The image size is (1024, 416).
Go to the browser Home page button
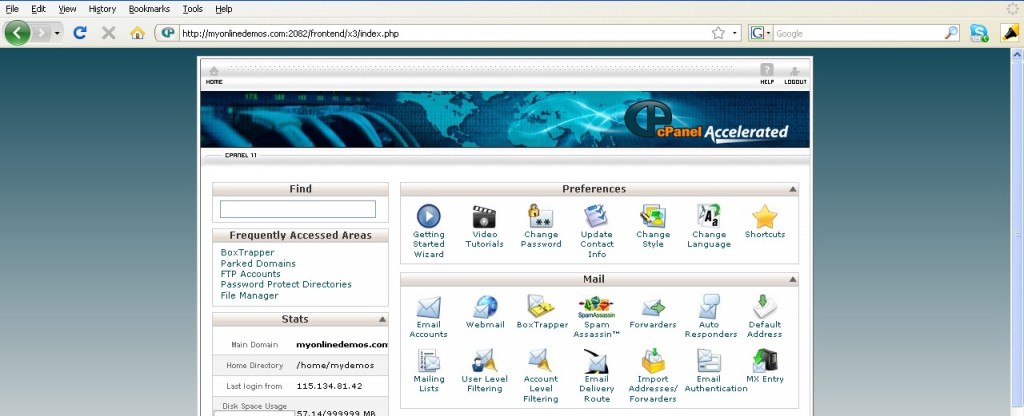pos(137,33)
